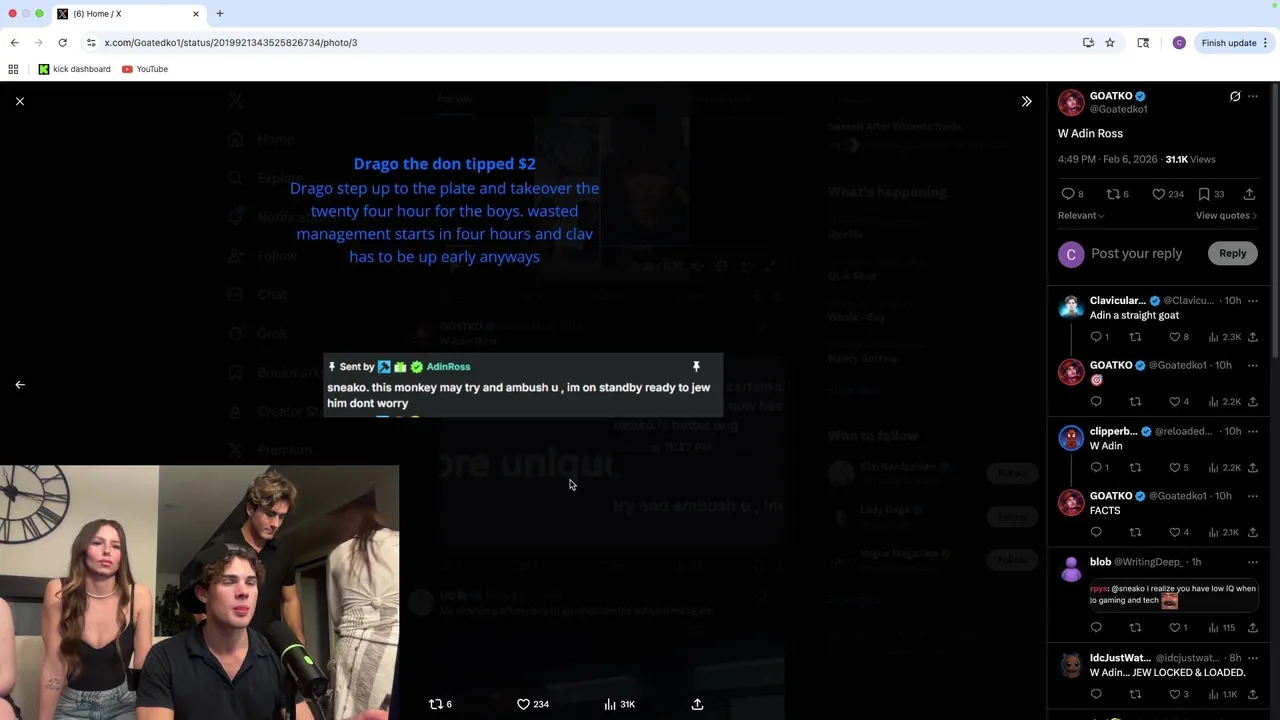This screenshot has width=1280, height=720.
Task: Bookmark this page with the star icon
Action: [x=1110, y=43]
